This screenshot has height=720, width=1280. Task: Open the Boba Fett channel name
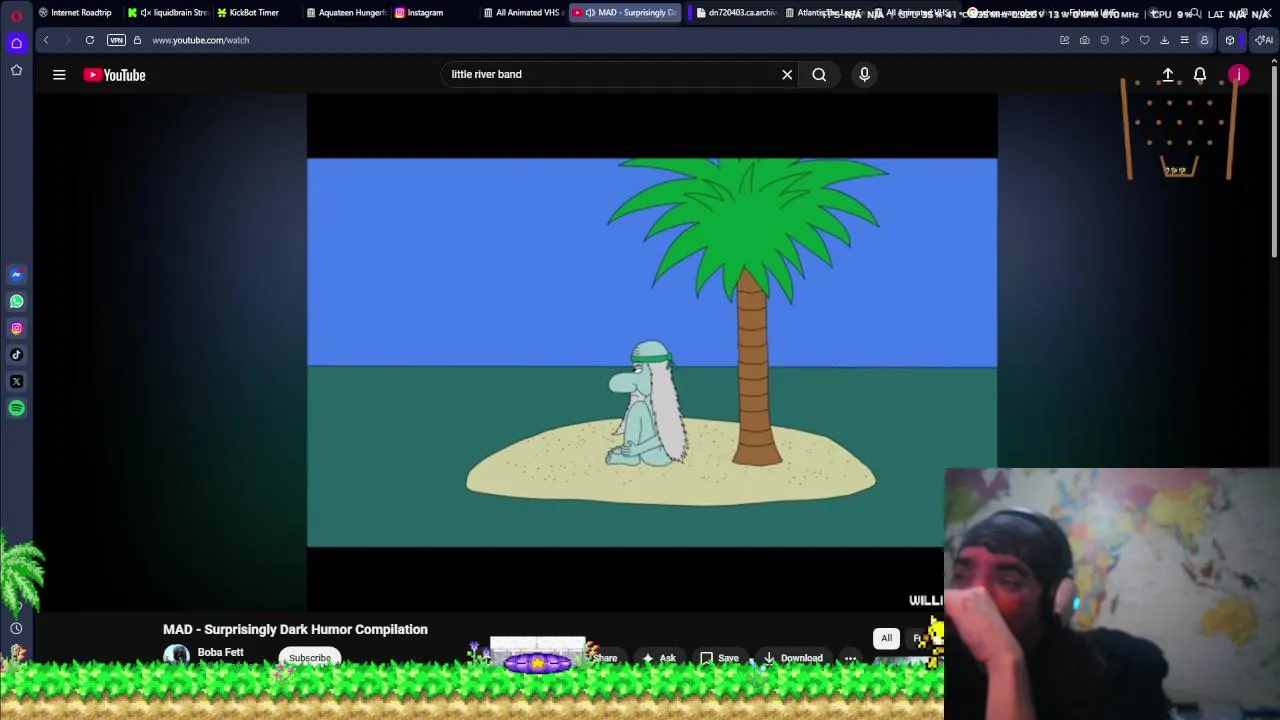(x=220, y=652)
